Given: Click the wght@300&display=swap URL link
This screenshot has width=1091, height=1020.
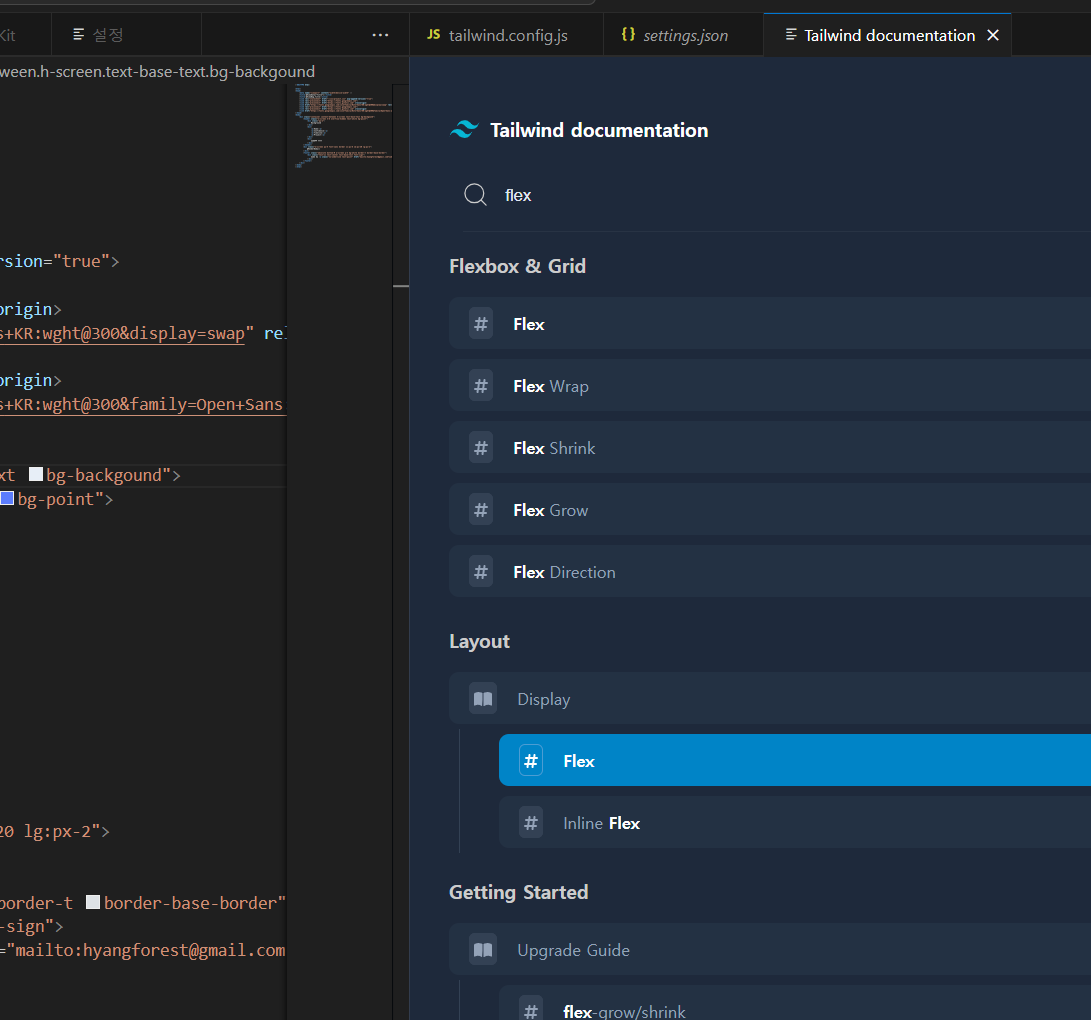Looking at the screenshot, I should 122,333.
